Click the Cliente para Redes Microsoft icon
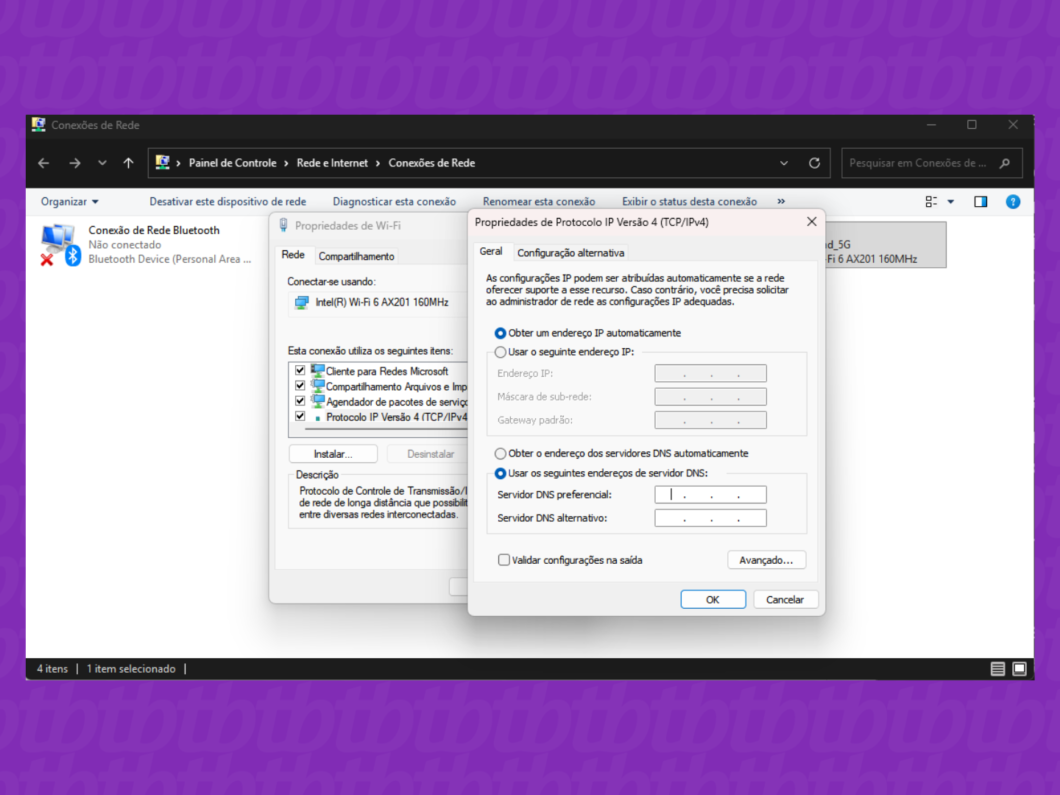 pyautogui.click(x=317, y=370)
